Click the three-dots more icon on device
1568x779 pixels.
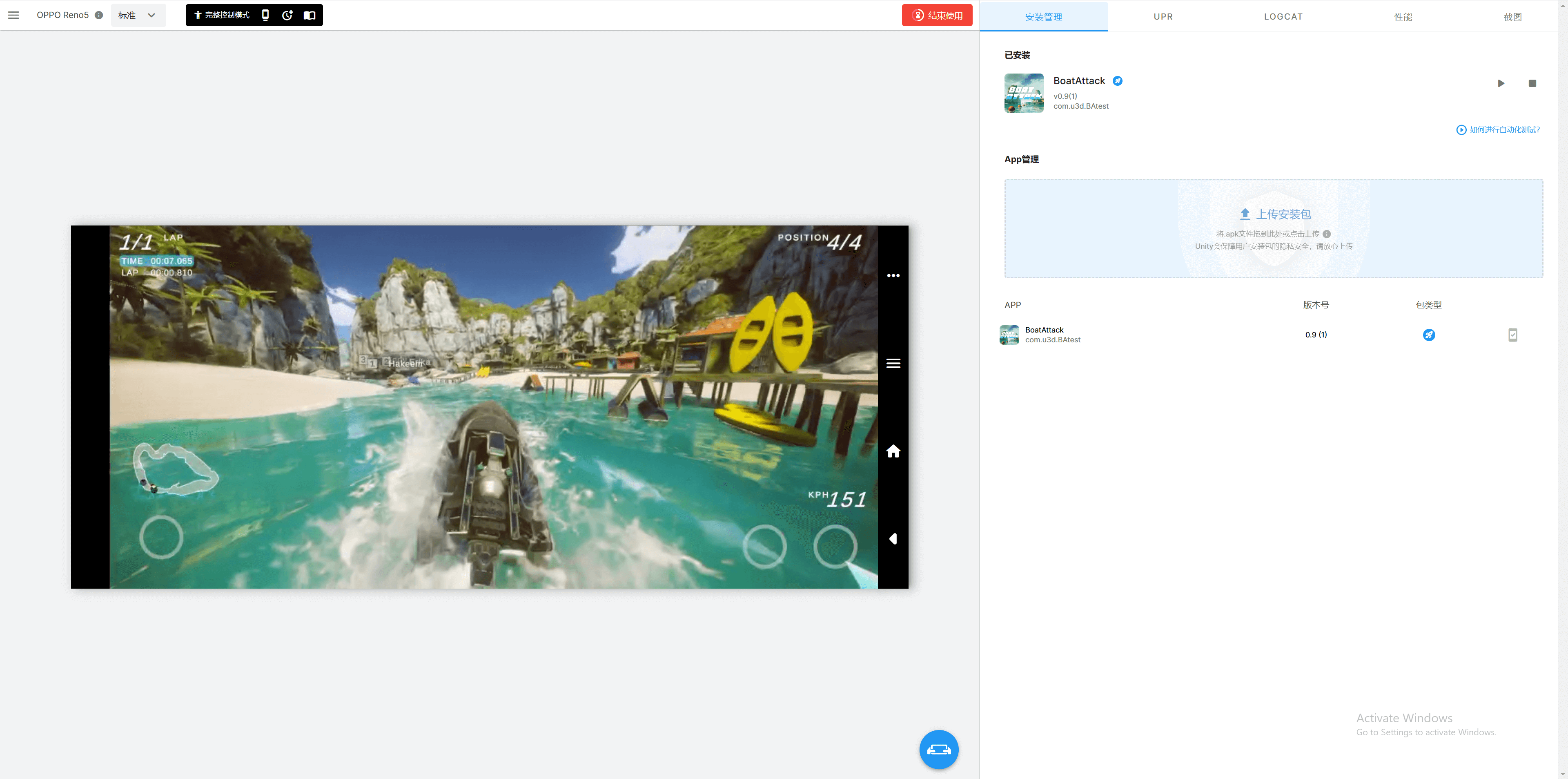[893, 276]
